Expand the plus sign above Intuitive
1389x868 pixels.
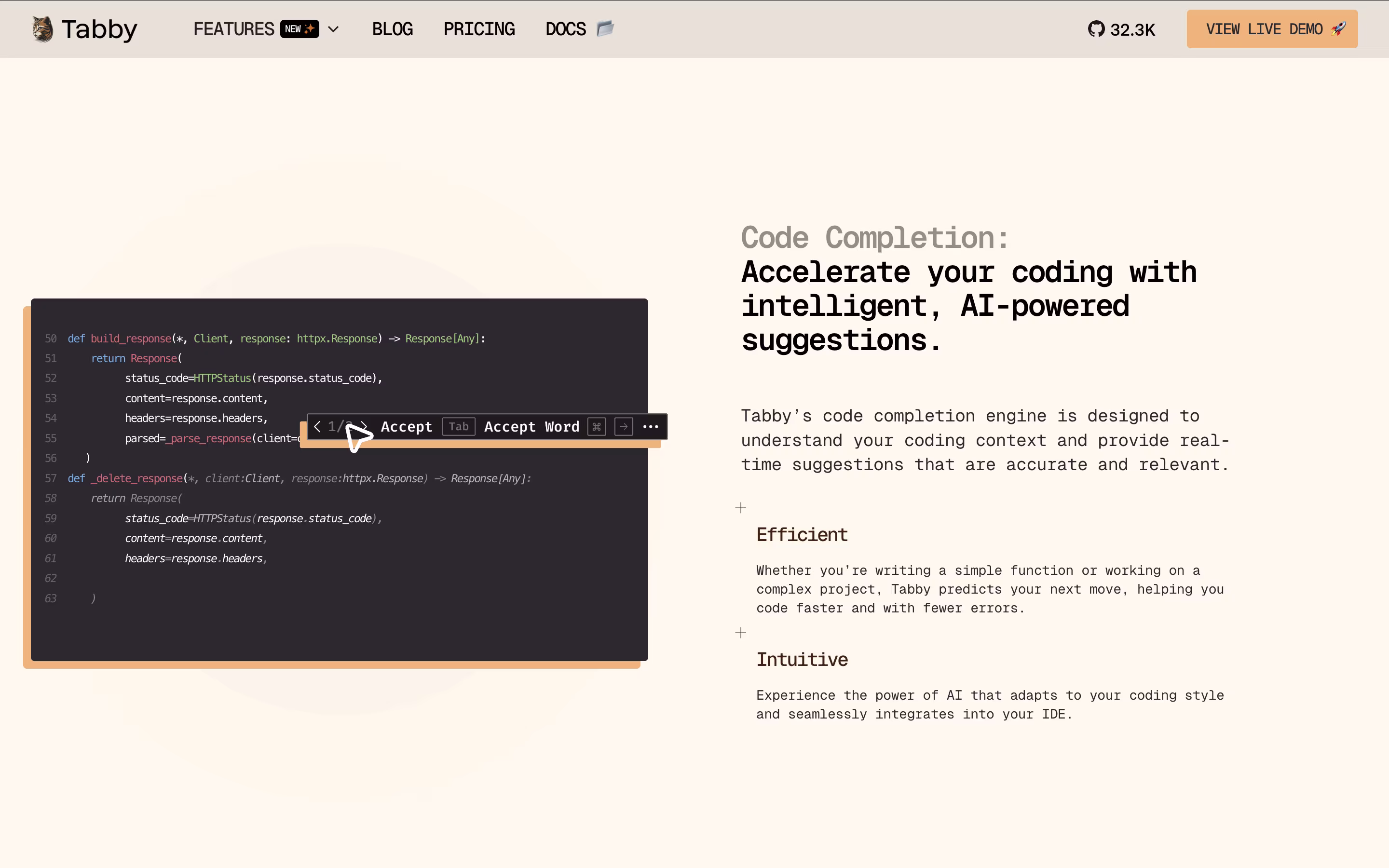[x=740, y=633]
